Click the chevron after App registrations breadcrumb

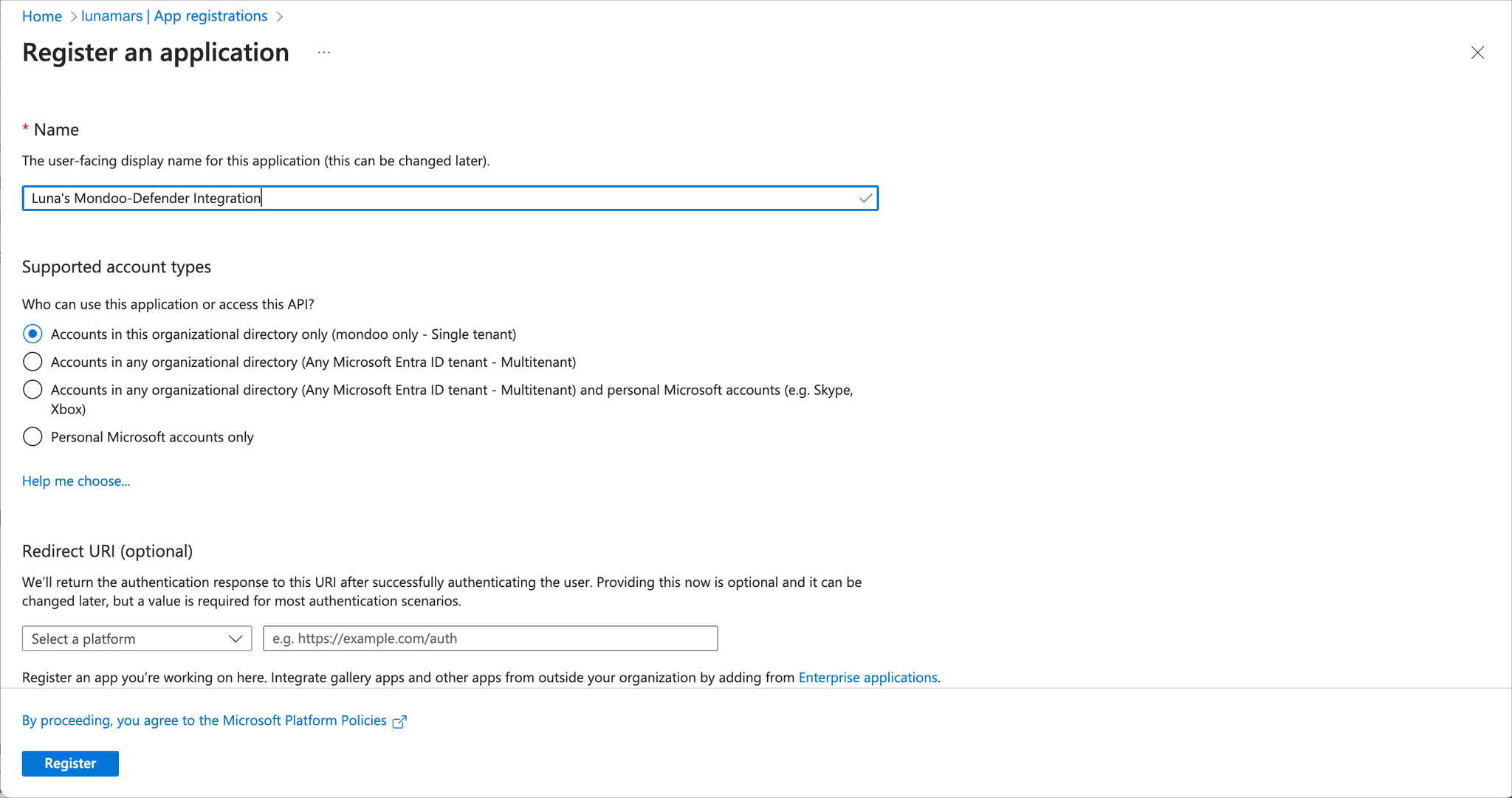[x=279, y=16]
